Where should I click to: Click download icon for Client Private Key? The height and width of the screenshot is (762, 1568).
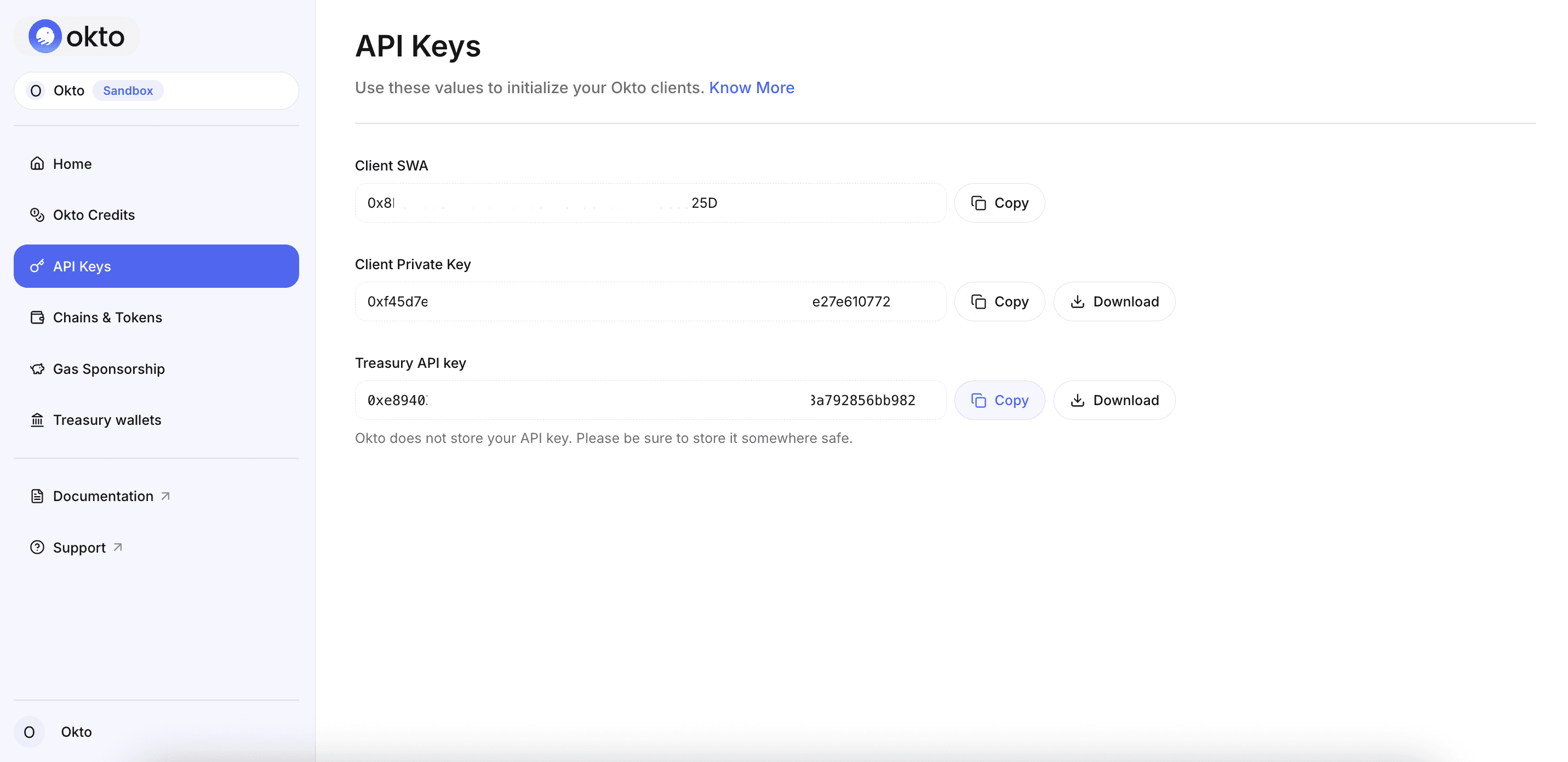click(1078, 302)
